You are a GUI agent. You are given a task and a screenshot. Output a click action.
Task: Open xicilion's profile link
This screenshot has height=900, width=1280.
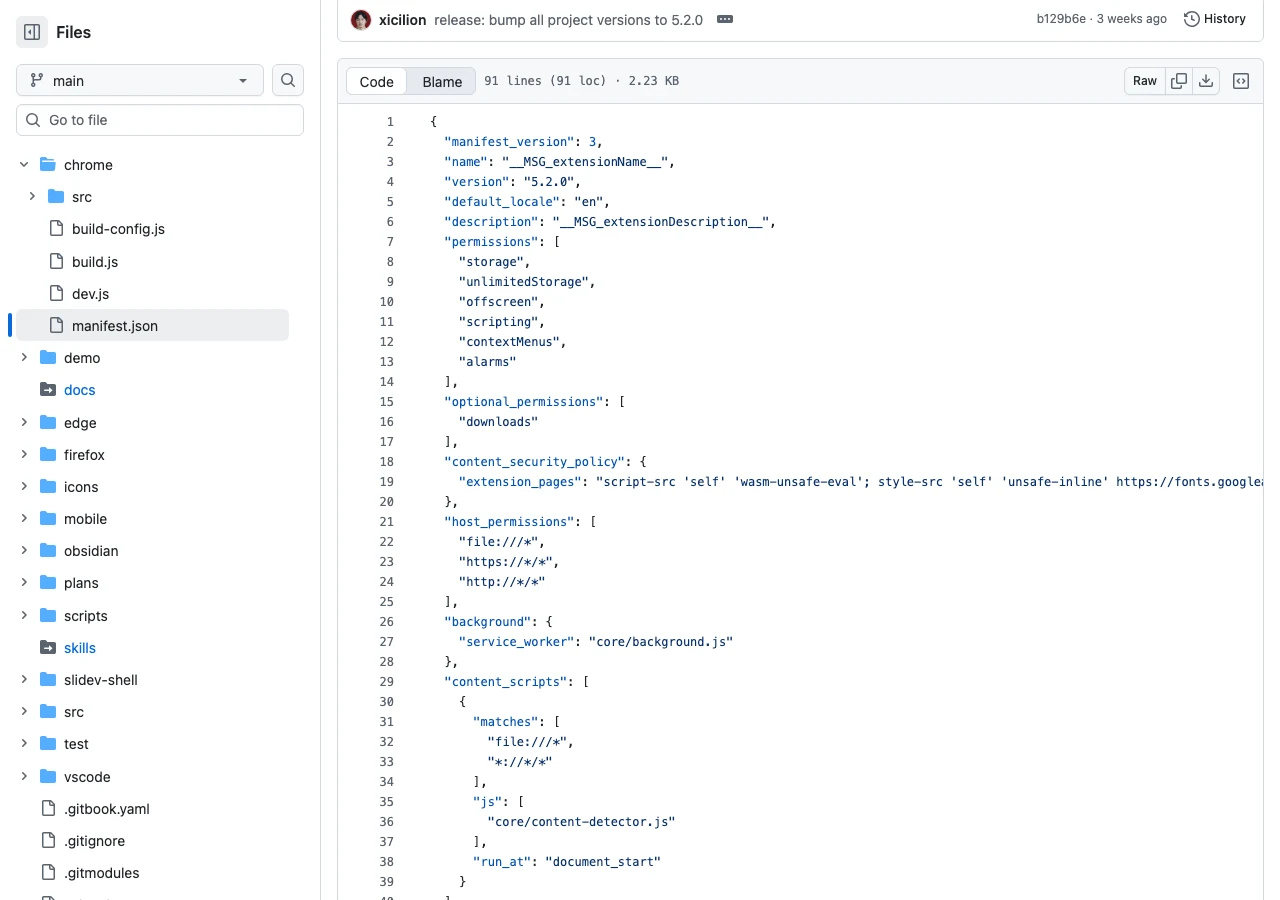(x=402, y=19)
